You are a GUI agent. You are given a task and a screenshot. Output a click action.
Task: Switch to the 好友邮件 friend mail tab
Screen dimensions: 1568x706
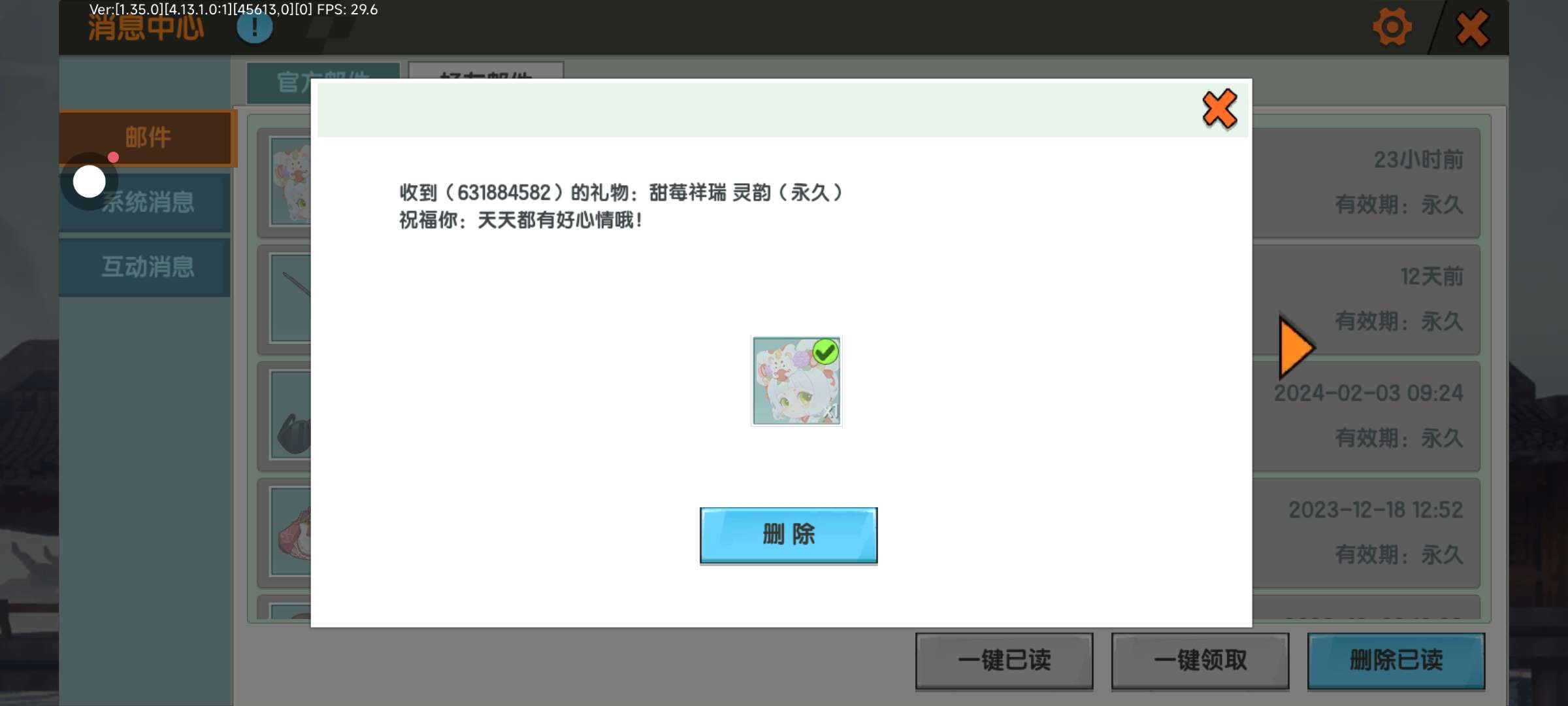click(485, 71)
